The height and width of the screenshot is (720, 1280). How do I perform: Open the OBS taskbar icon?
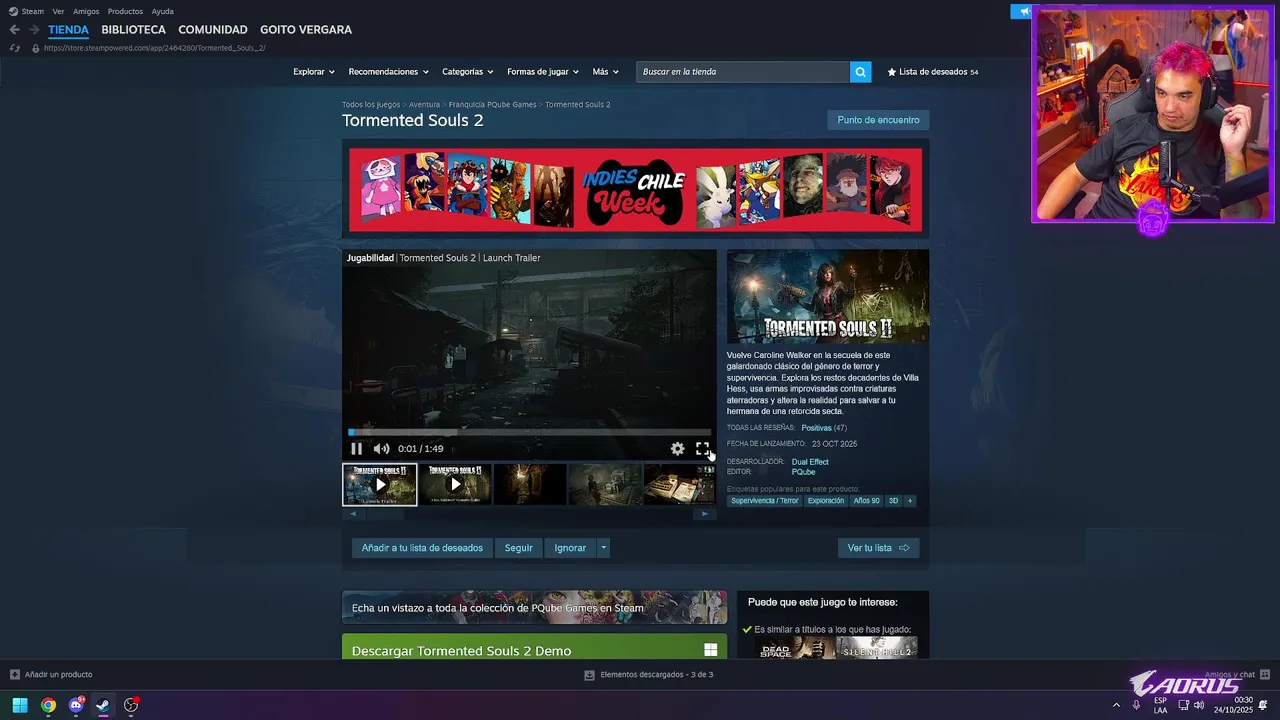(x=131, y=705)
